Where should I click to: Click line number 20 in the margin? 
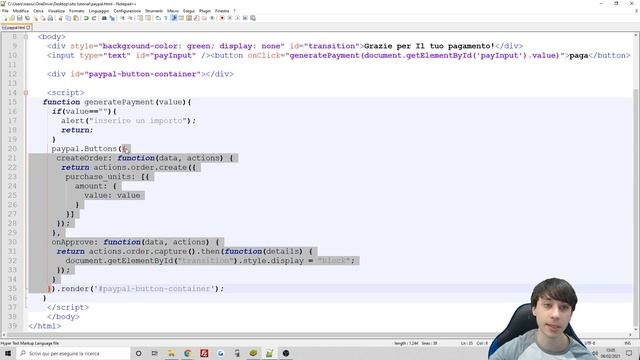pos(12,149)
